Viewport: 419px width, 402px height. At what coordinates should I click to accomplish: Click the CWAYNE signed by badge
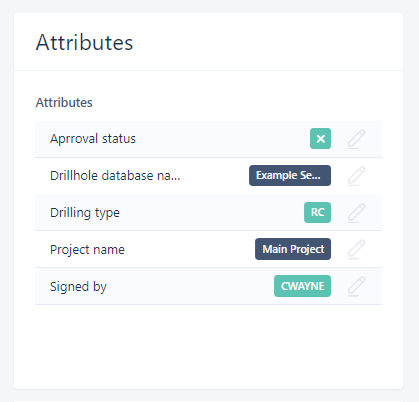pos(302,286)
